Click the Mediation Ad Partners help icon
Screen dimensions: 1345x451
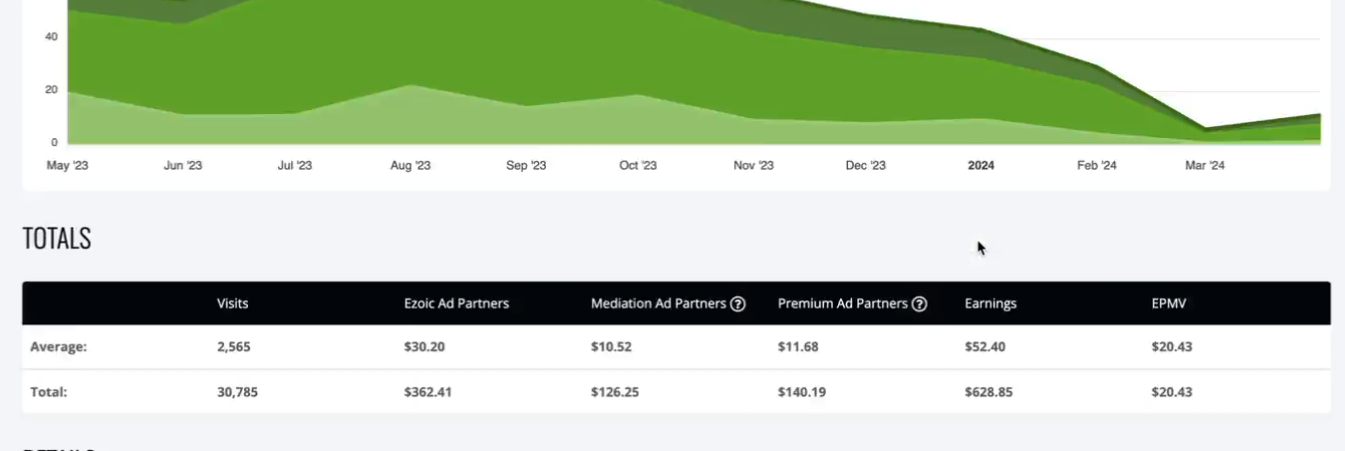pos(738,304)
